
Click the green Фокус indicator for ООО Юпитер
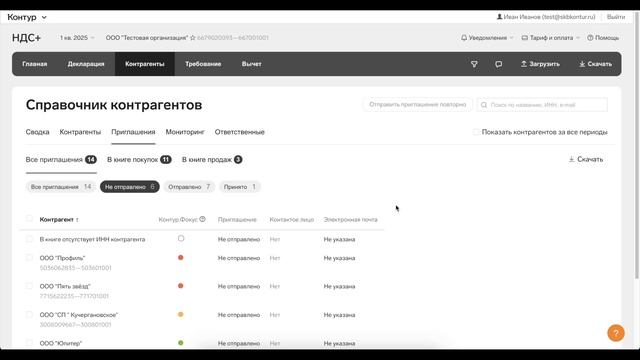[x=180, y=343]
